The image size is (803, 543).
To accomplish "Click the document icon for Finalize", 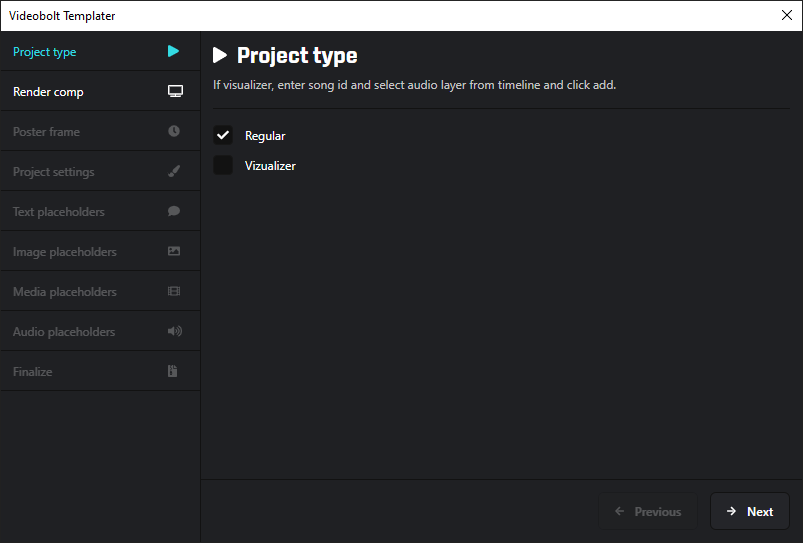I will pos(173,371).
